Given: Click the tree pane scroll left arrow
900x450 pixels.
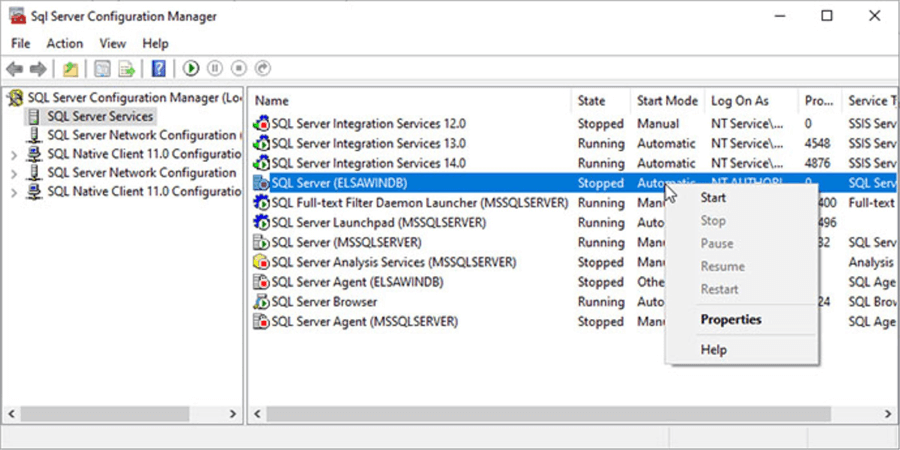Looking at the screenshot, I should point(10,414).
